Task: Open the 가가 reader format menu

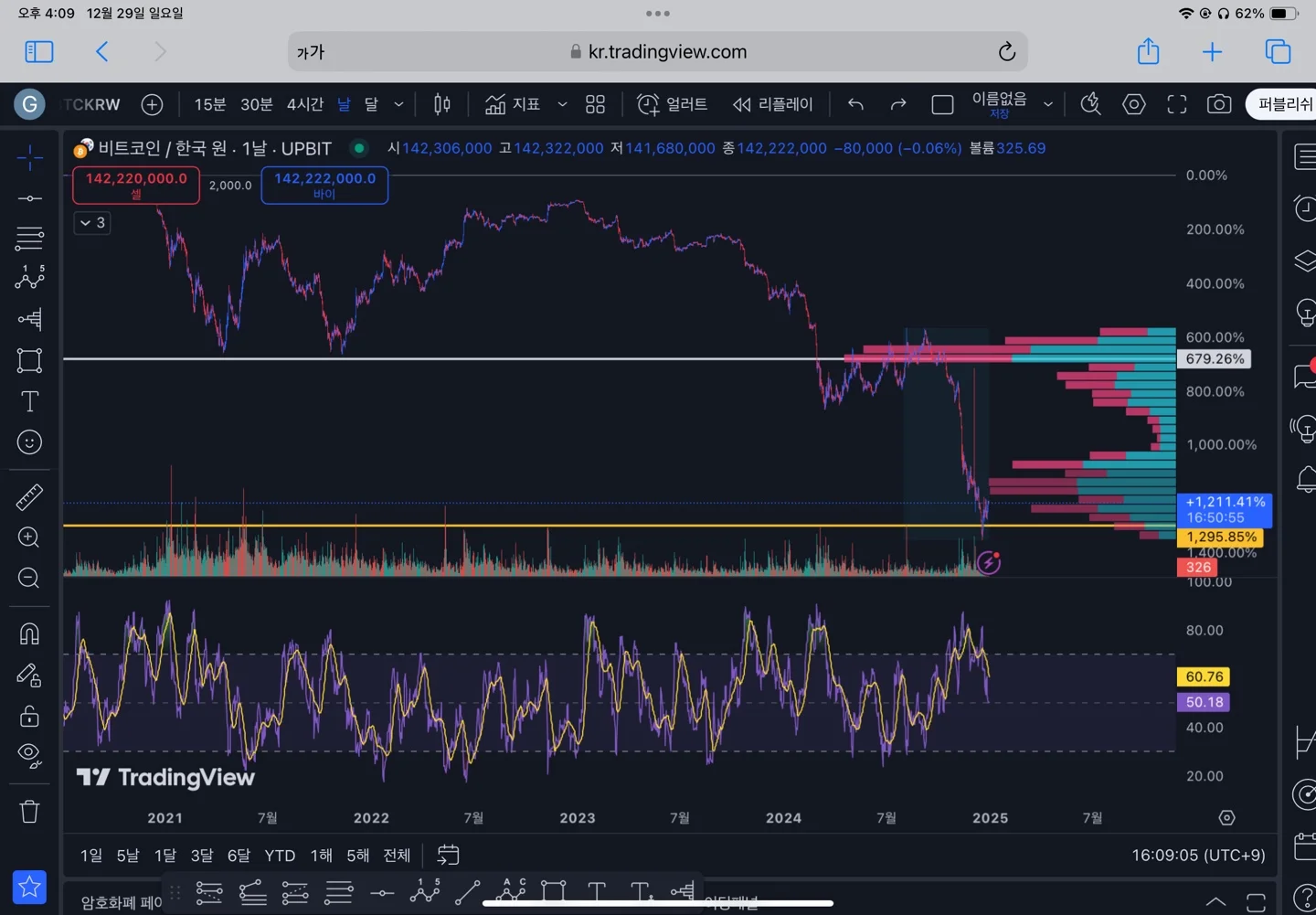Action: [311, 52]
